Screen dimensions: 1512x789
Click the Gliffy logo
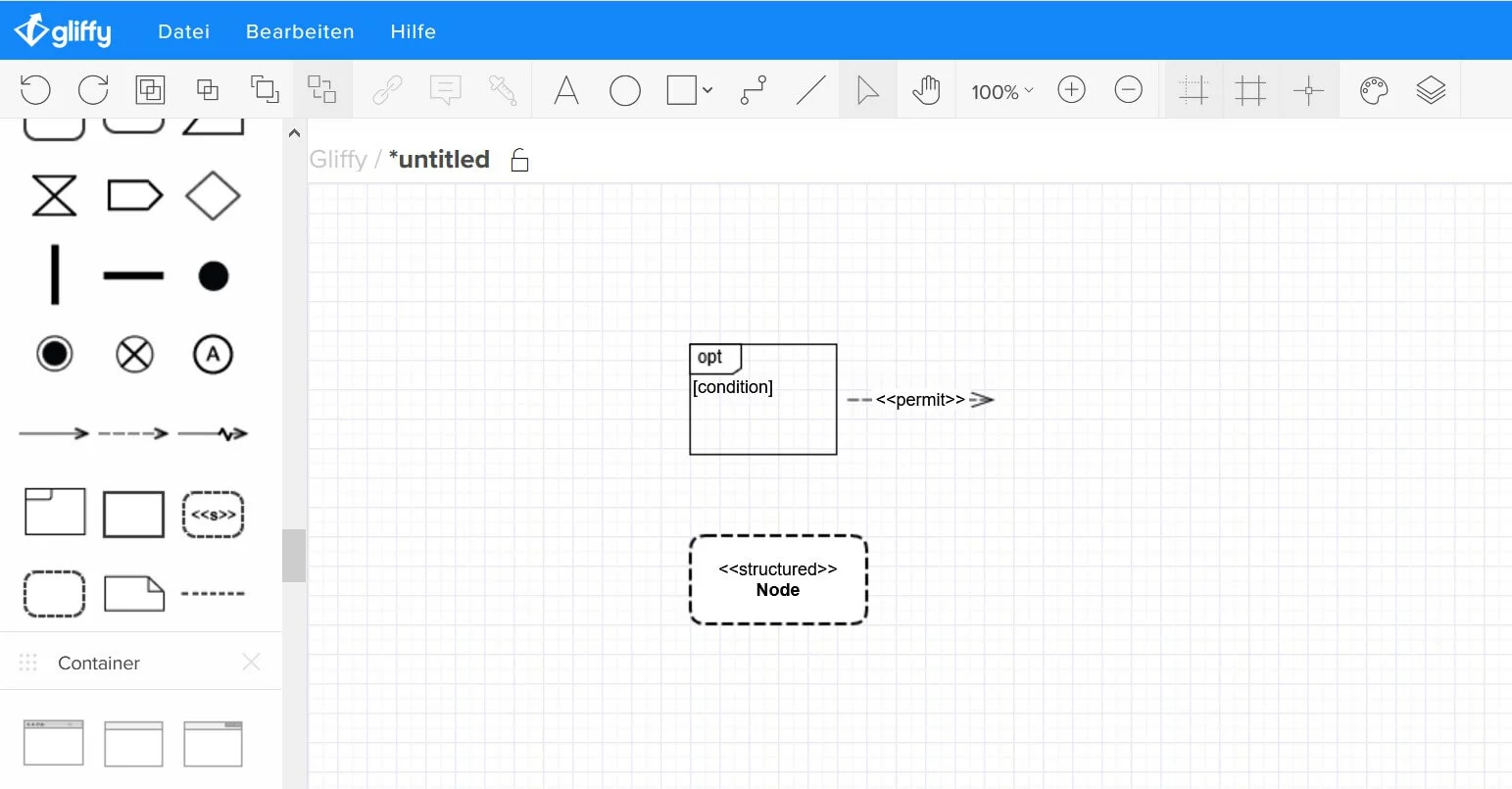pyautogui.click(x=63, y=30)
